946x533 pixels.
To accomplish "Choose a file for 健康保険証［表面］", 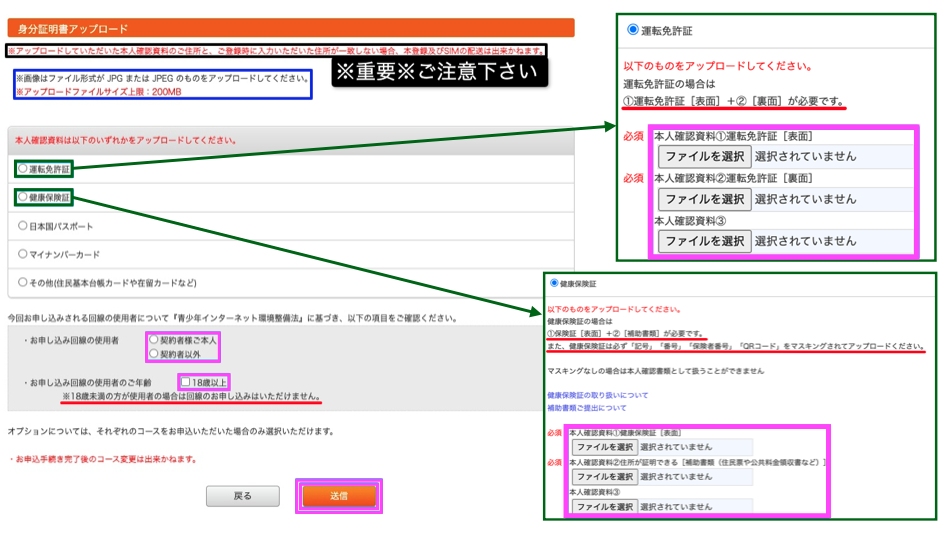I will click(x=605, y=447).
